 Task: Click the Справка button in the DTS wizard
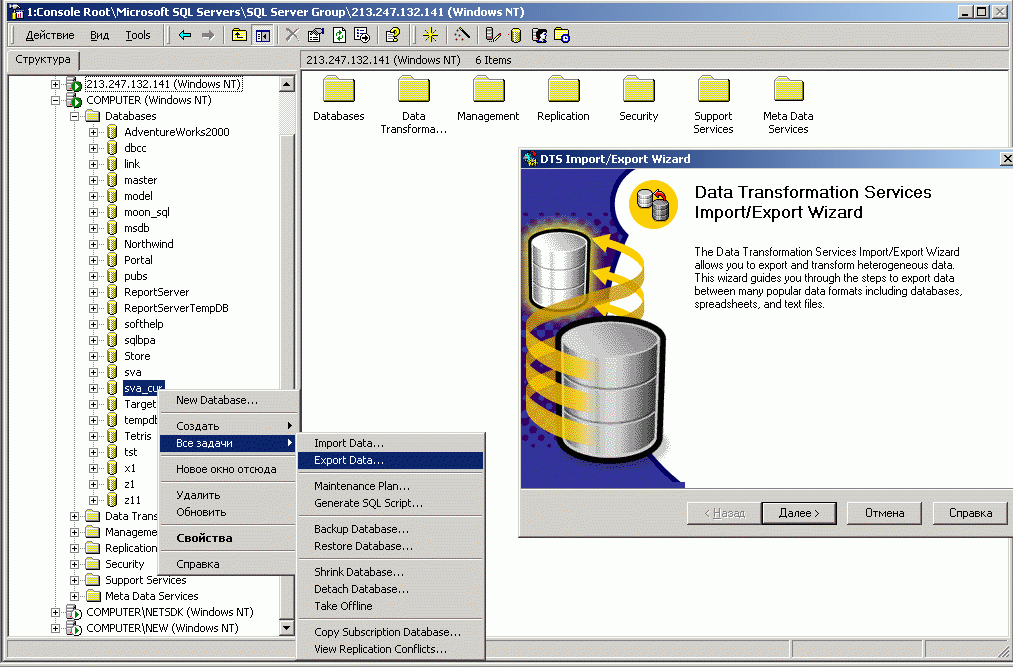(x=970, y=513)
